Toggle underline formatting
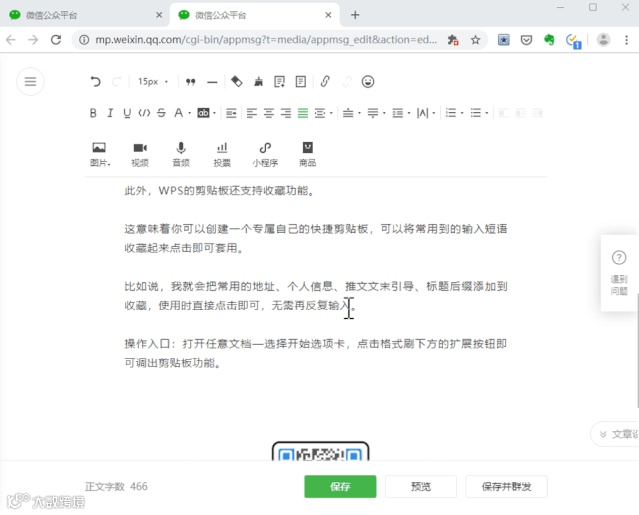 pos(127,113)
